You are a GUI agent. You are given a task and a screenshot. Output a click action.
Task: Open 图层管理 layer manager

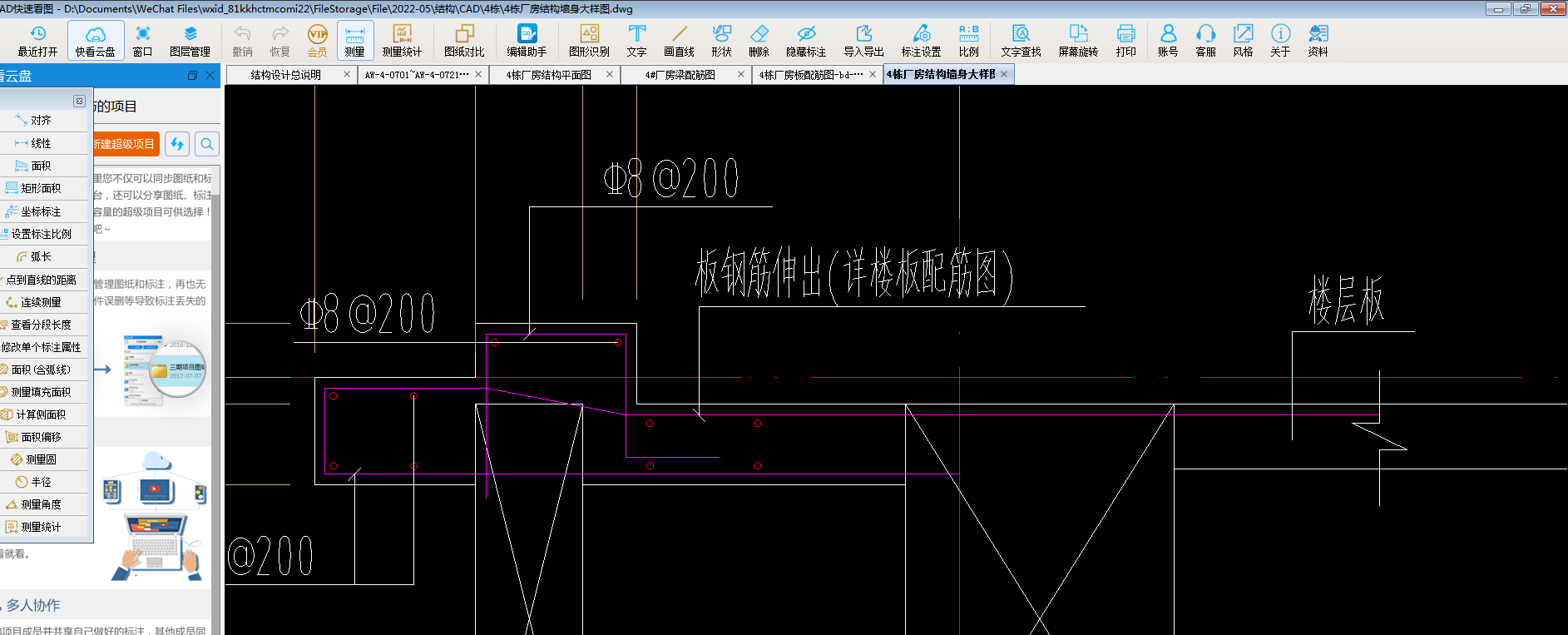click(190, 41)
